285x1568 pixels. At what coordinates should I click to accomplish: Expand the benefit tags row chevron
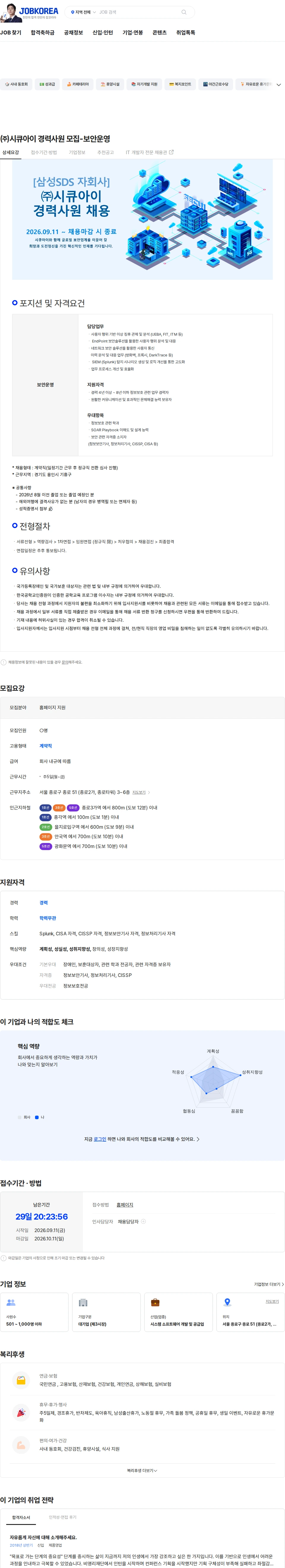pyautogui.click(x=279, y=85)
